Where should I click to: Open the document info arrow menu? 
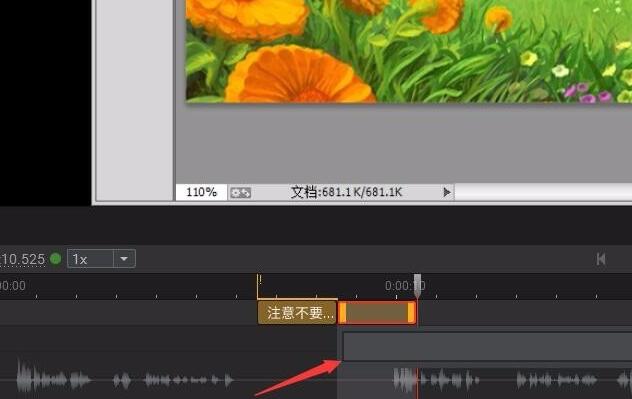(x=447, y=192)
